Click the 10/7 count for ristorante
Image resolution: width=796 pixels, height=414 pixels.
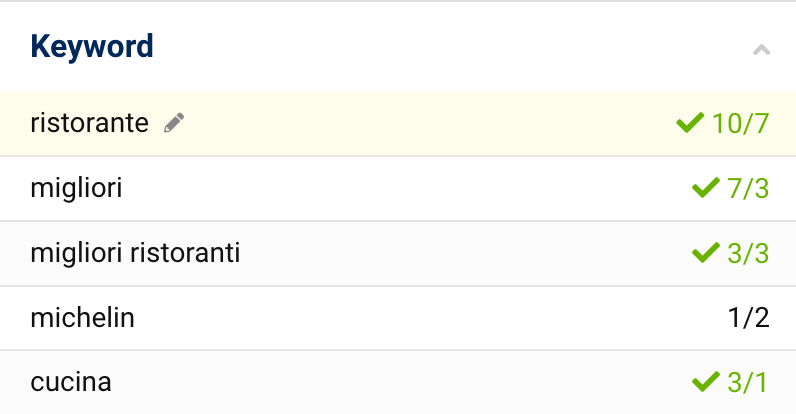(740, 124)
